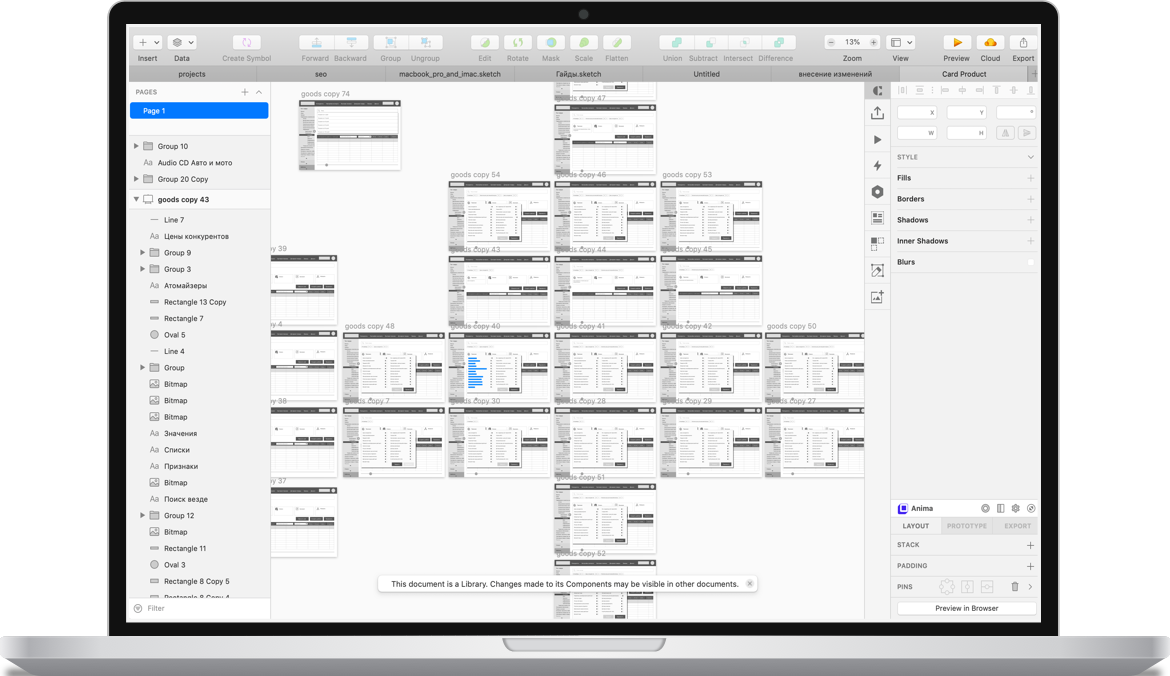Switch to the Untitled document tab
The height and width of the screenshot is (676, 1170).
pyautogui.click(x=707, y=74)
